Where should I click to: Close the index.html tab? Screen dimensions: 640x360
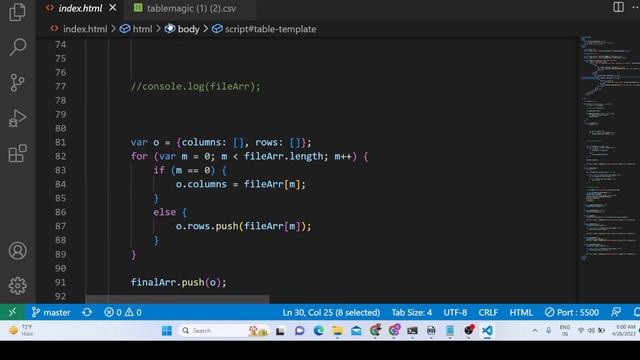click(x=113, y=8)
